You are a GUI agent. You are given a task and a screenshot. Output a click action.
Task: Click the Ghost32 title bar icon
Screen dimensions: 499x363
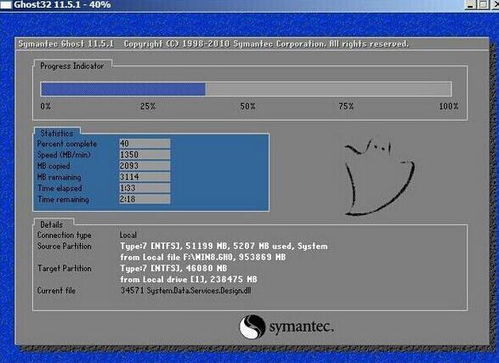coord(5,5)
